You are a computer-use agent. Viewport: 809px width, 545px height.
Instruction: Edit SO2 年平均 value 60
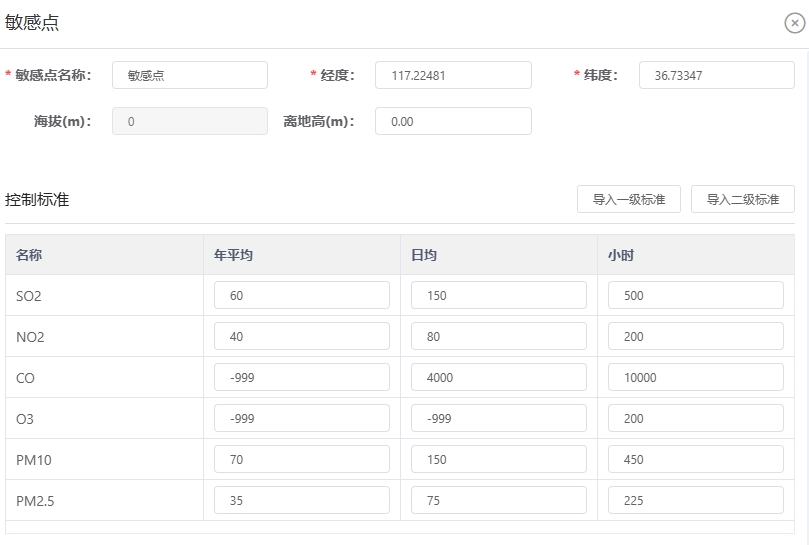[302, 295]
